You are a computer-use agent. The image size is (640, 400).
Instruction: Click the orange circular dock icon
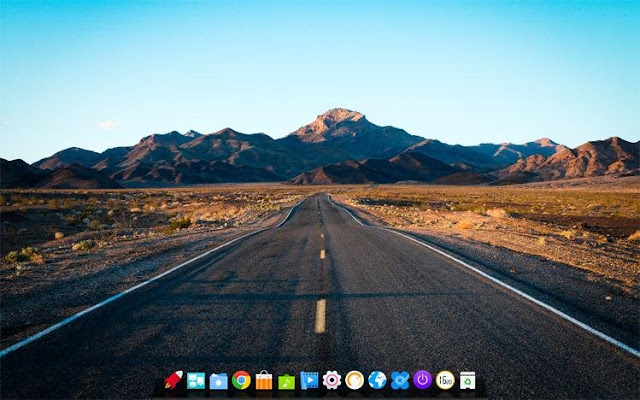[354, 380]
